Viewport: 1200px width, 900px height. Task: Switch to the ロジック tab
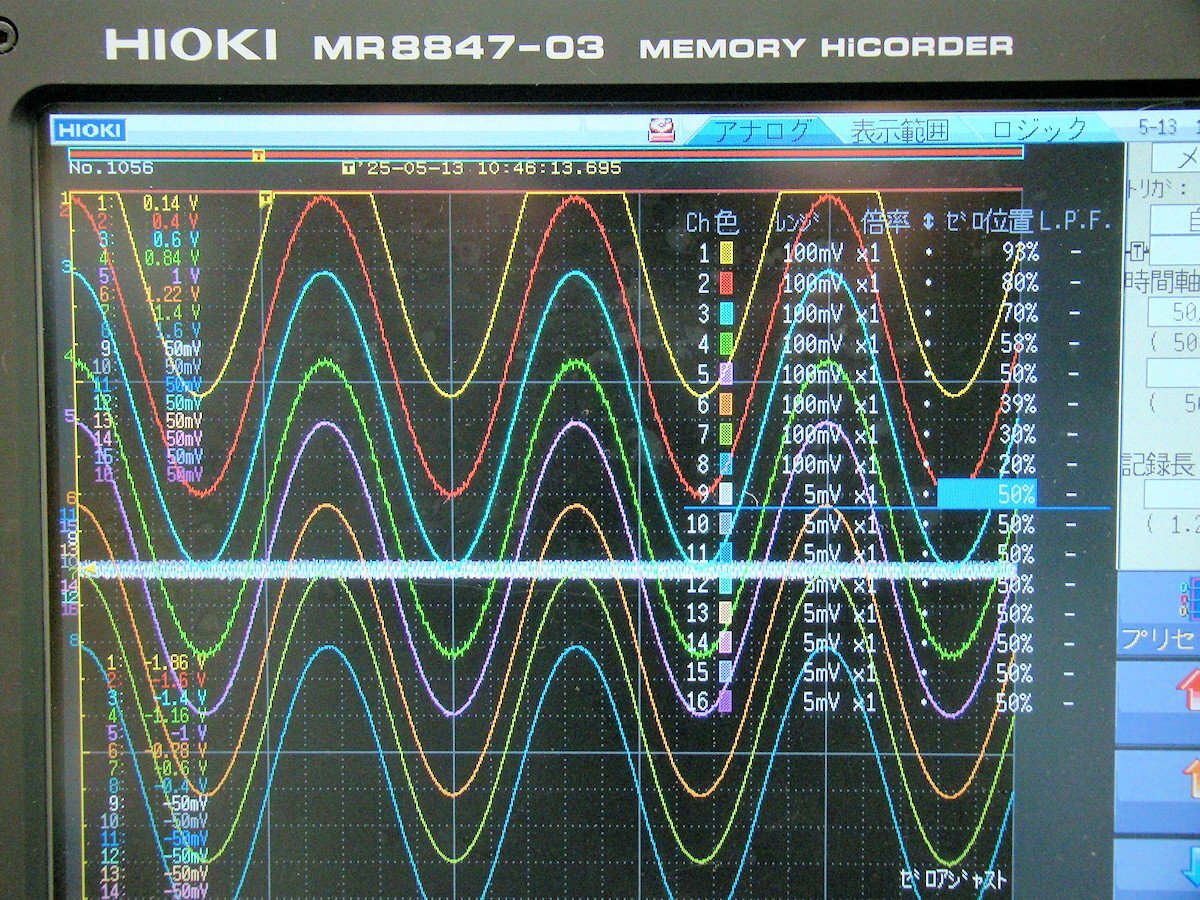(1039, 130)
